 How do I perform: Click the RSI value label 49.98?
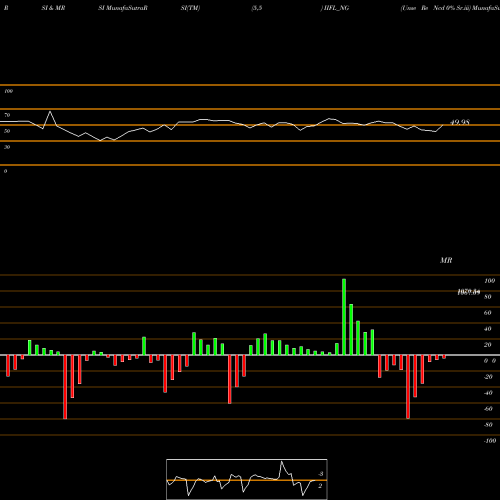coord(460,122)
